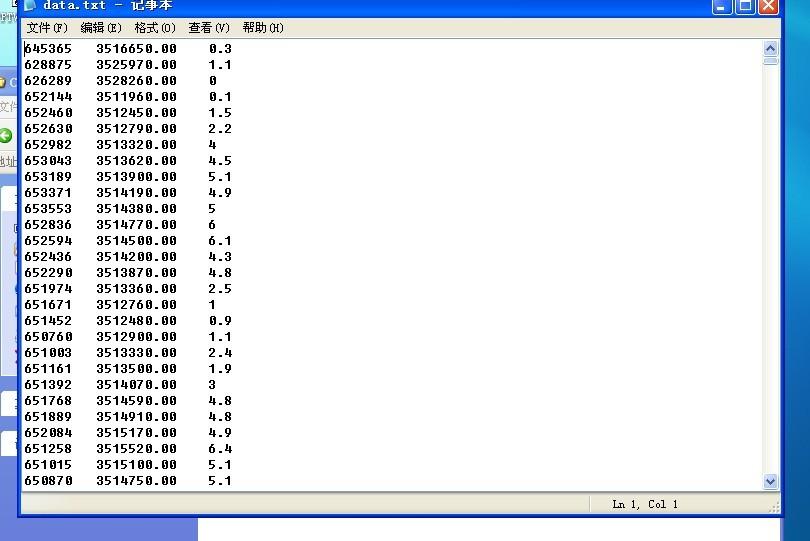Click the value 651161
Viewport: 810px width, 541px height.
click(x=48, y=369)
